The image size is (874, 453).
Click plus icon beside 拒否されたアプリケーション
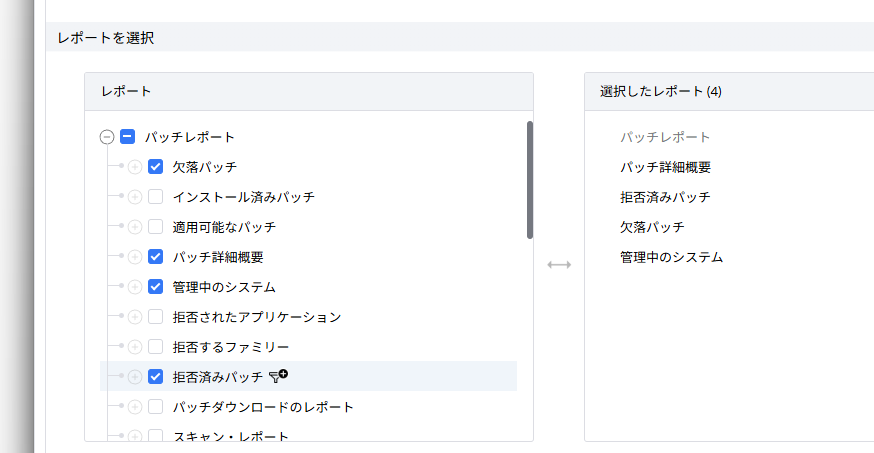click(x=135, y=317)
